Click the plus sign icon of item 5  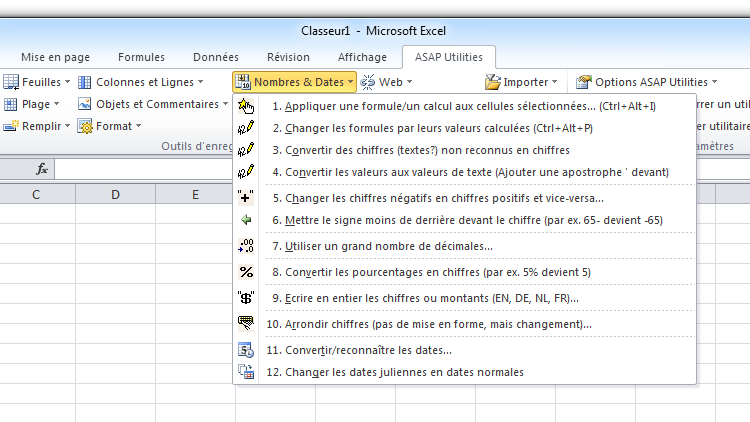[246, 198]
